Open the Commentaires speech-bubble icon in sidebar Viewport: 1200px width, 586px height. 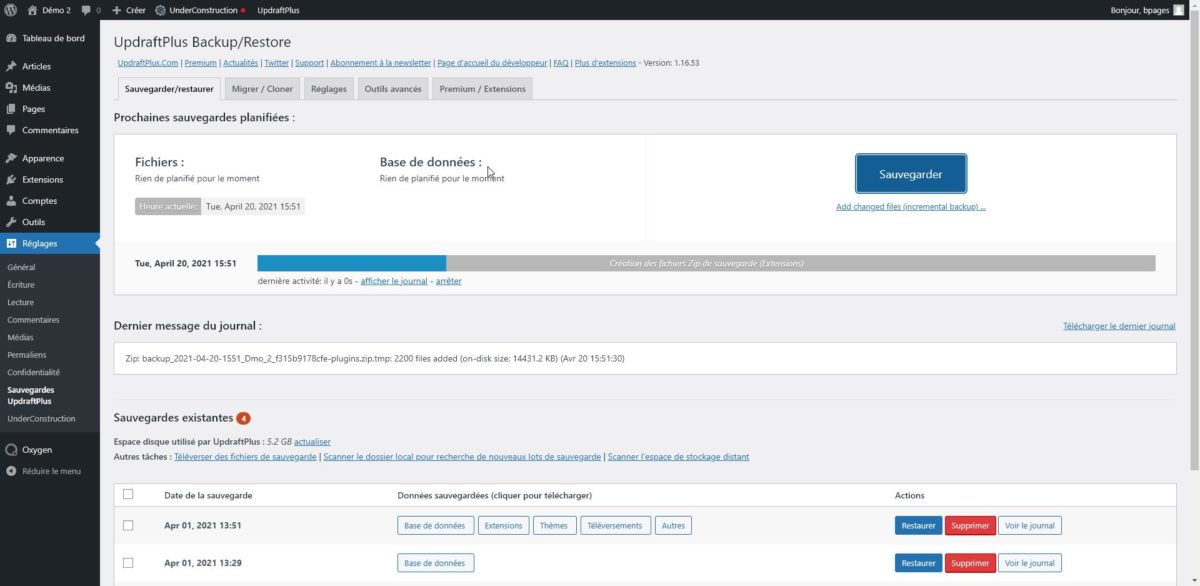[11, 130]
